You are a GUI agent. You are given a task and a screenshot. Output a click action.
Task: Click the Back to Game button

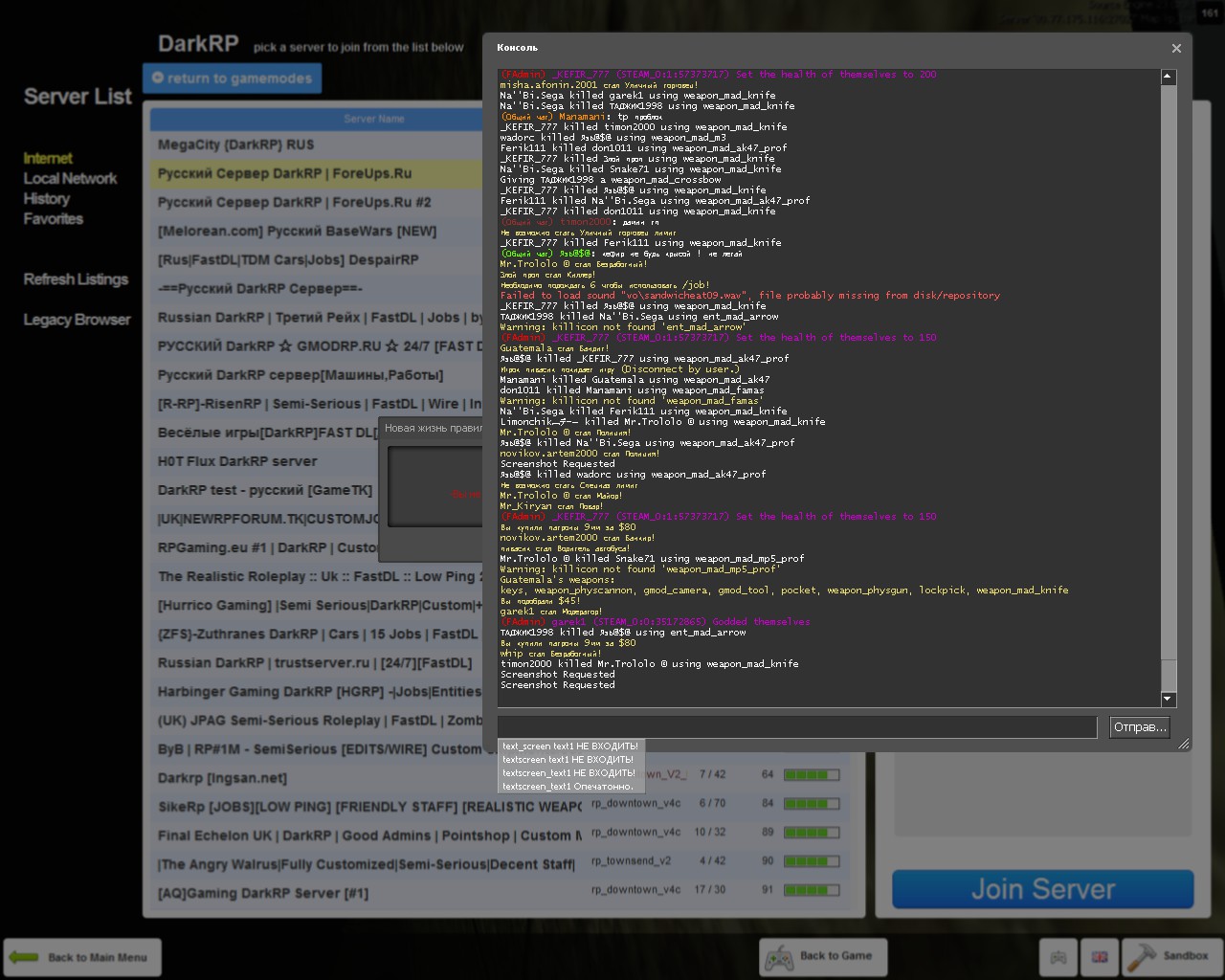823,956
